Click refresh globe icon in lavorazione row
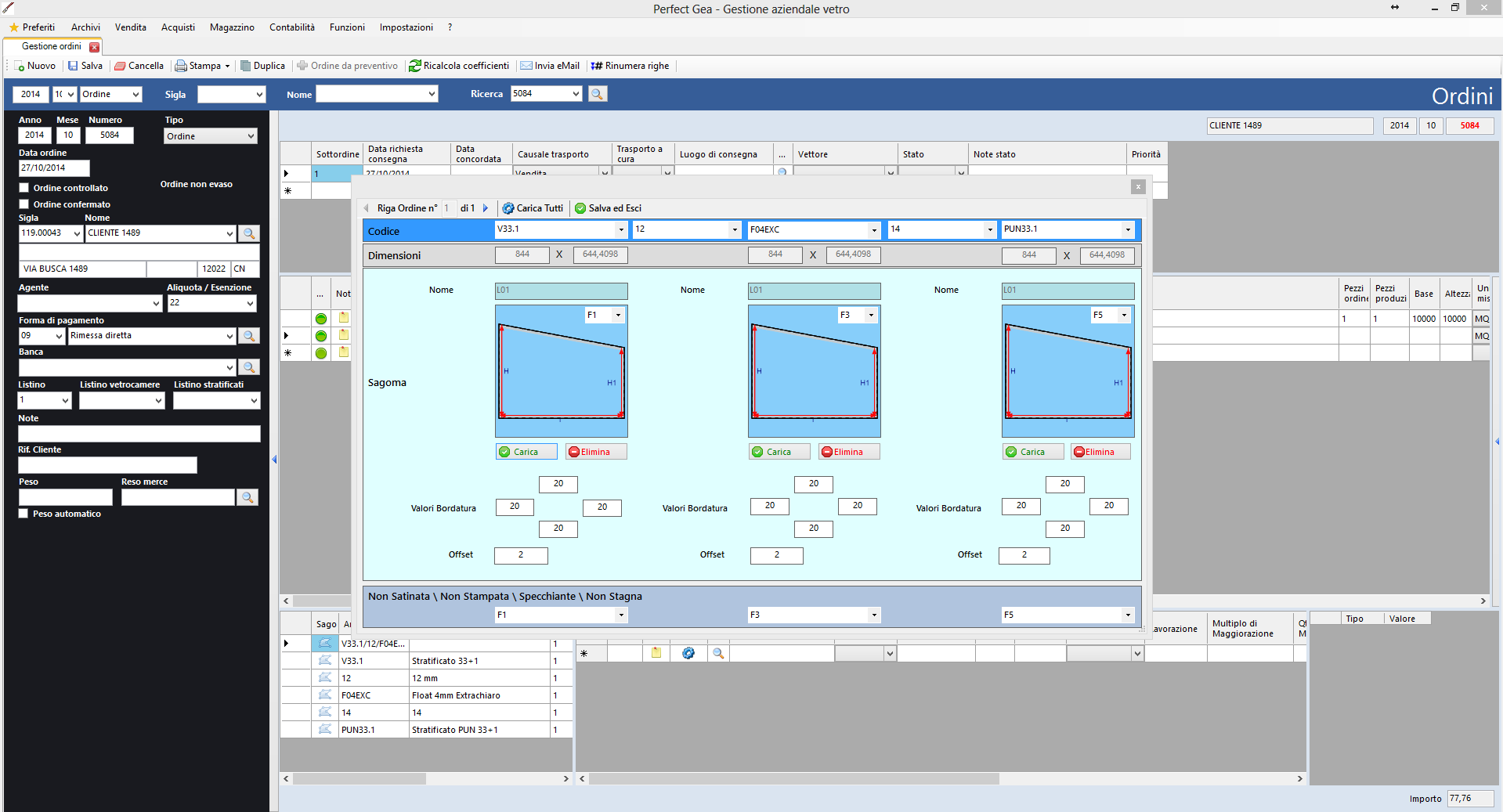Viewport: 1503px width, 812px height. pos(688,653)
